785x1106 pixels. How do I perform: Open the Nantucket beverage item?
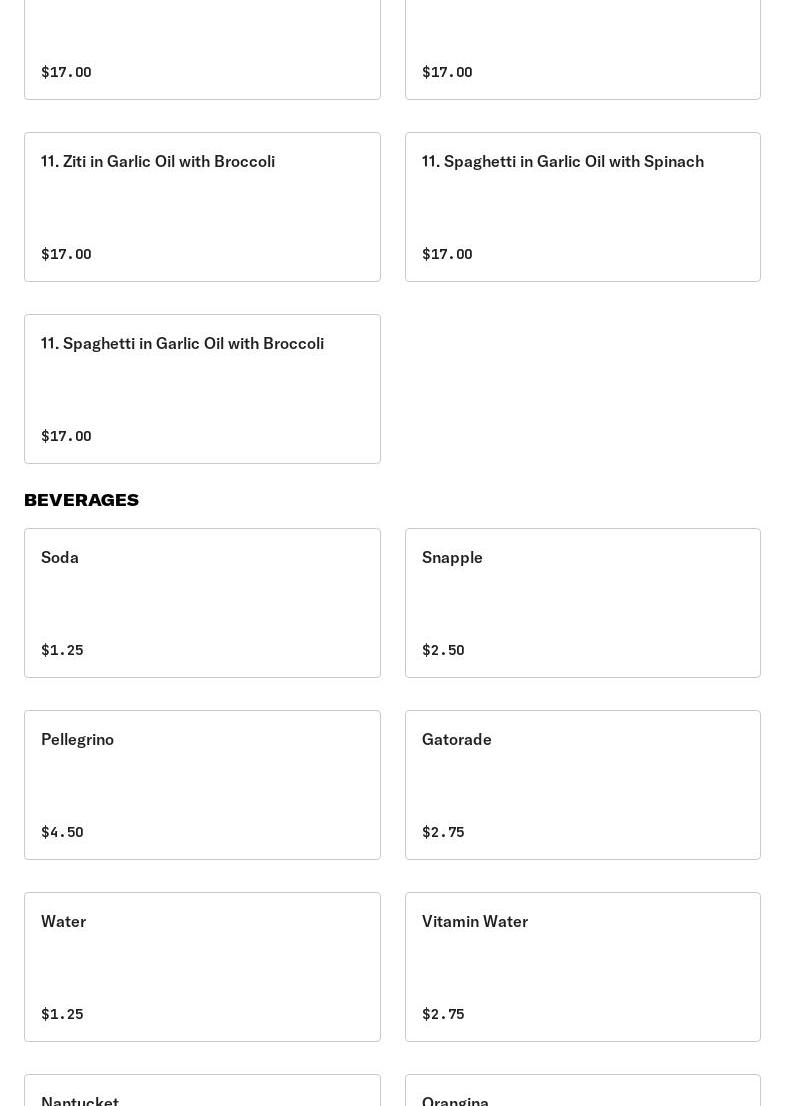[202, 1092]
